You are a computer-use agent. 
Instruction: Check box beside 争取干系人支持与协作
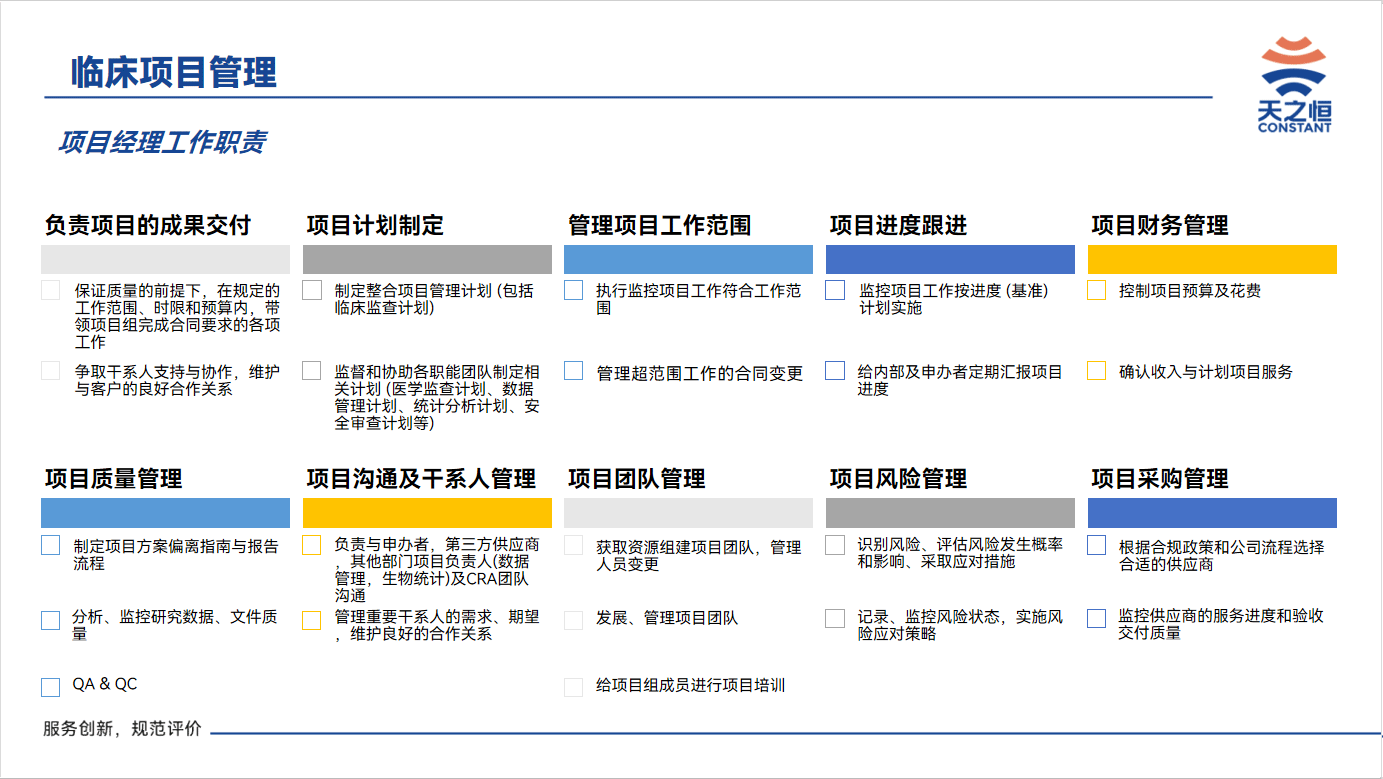pyautogui.click(x=51, y=371)
